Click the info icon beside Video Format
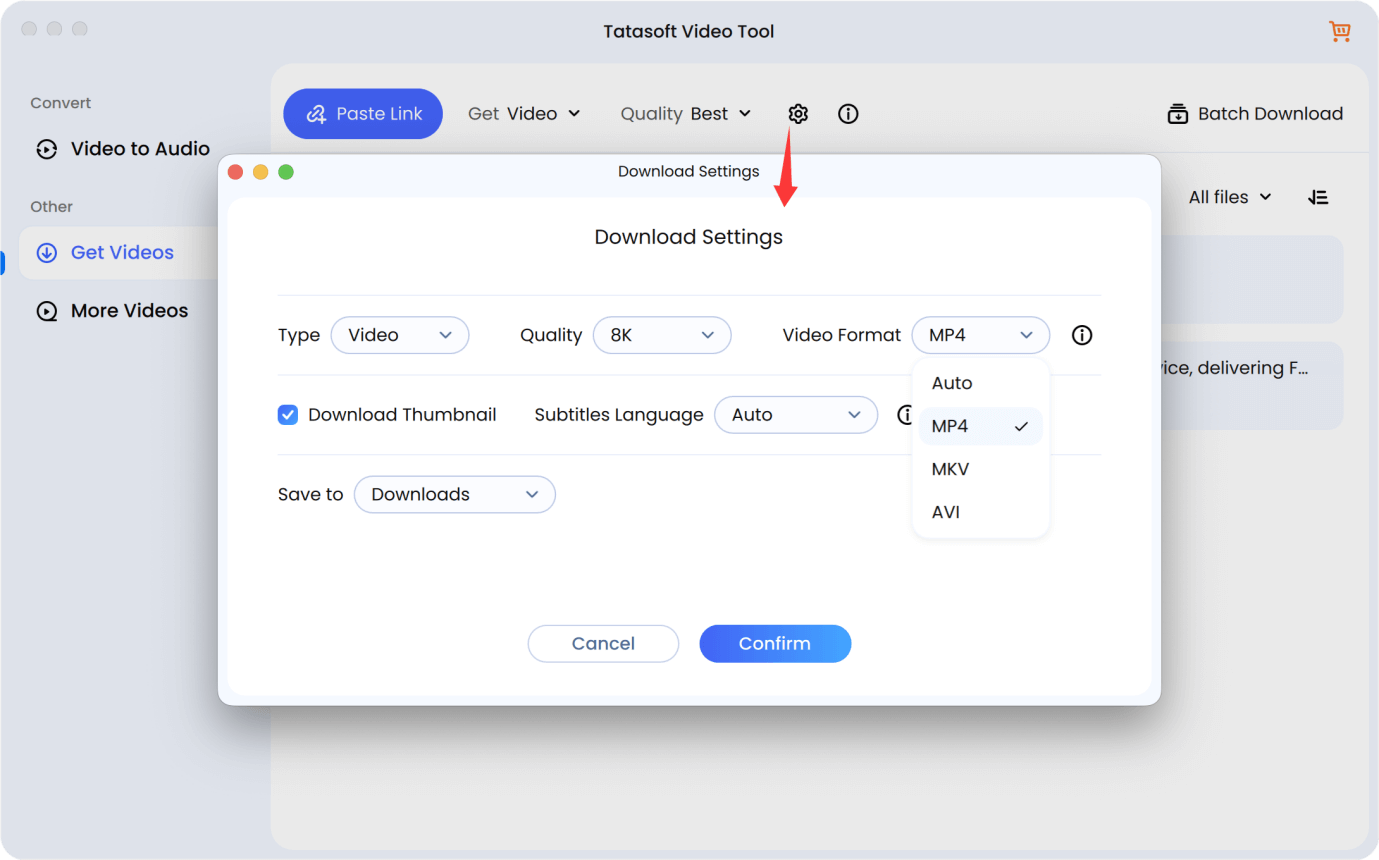The height and width of the screenshot is (860, 1379). (x=1081, y=335)
